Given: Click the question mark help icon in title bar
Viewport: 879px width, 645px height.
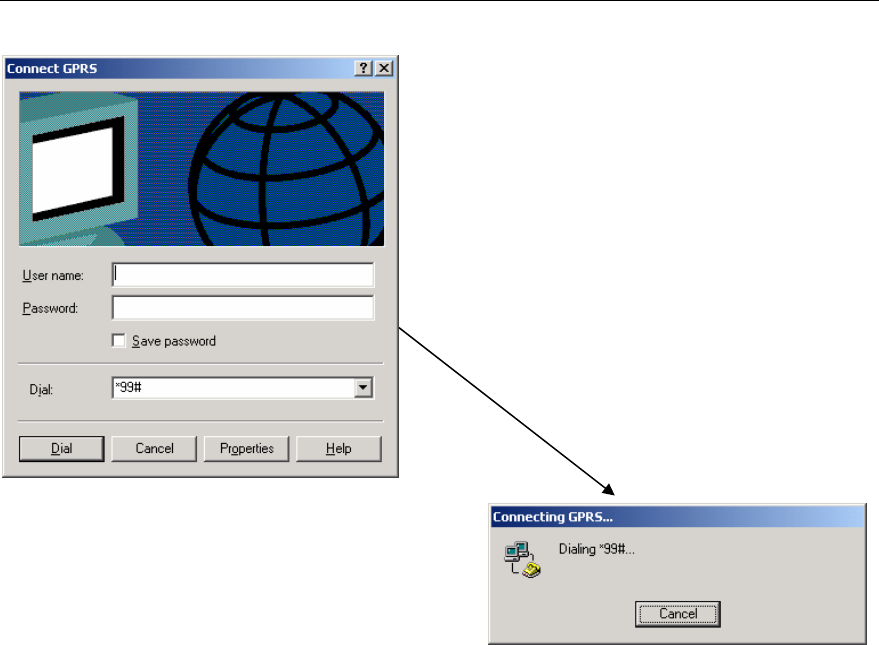Looking at the screenshot, I should (x=363, y=68).
